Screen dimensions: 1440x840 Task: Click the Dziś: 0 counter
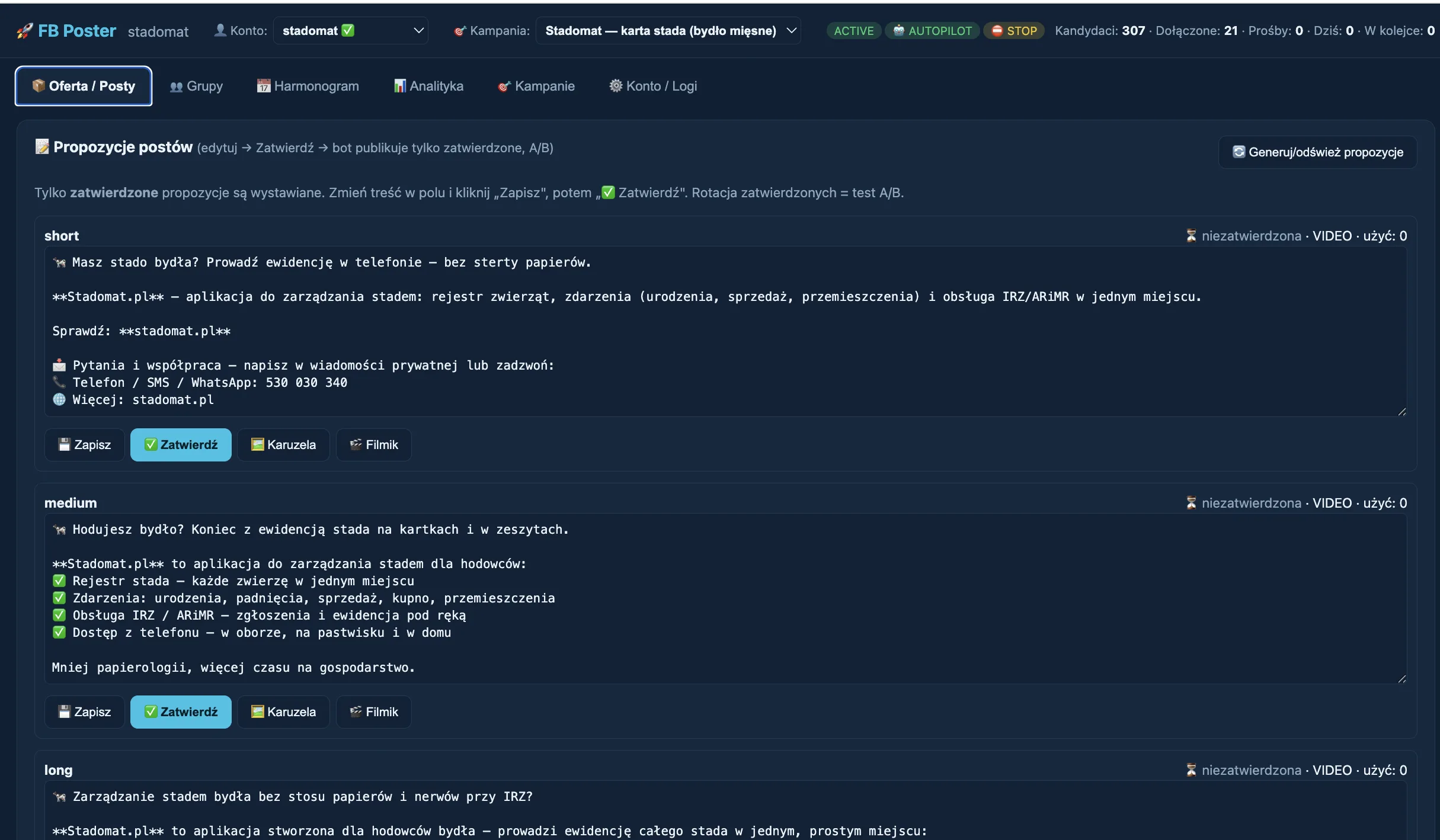[1333, 31]
